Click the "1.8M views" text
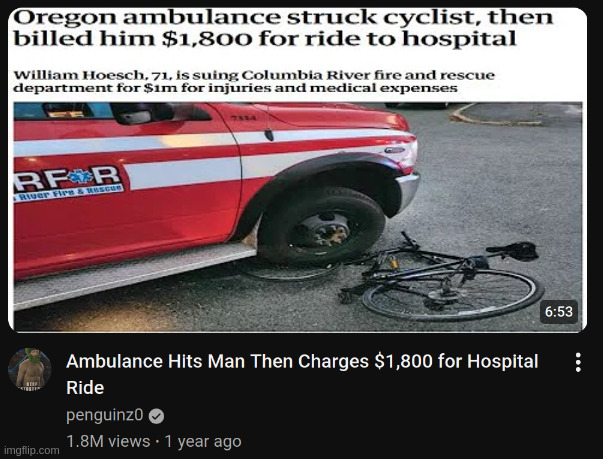603x459 pixels. pos(108,441)
